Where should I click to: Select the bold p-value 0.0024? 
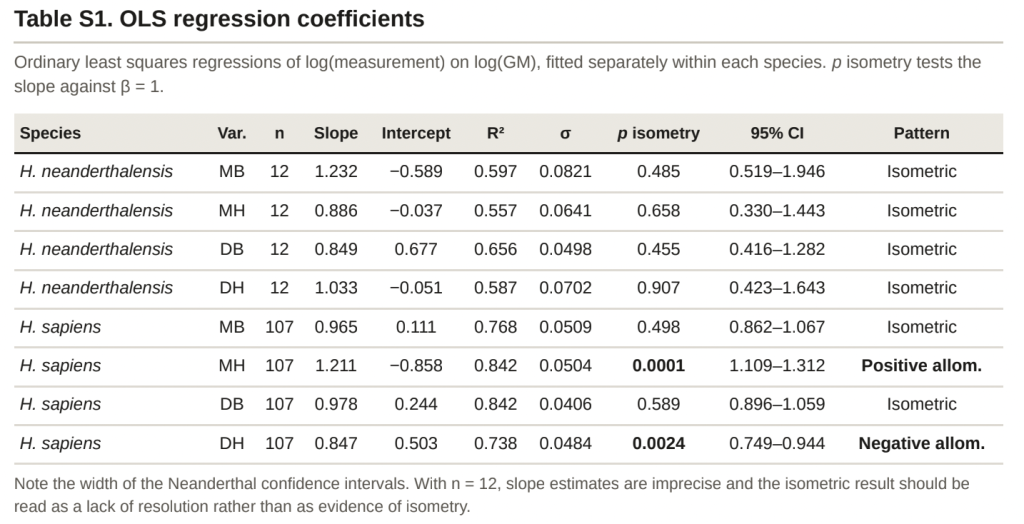(658, 444)
